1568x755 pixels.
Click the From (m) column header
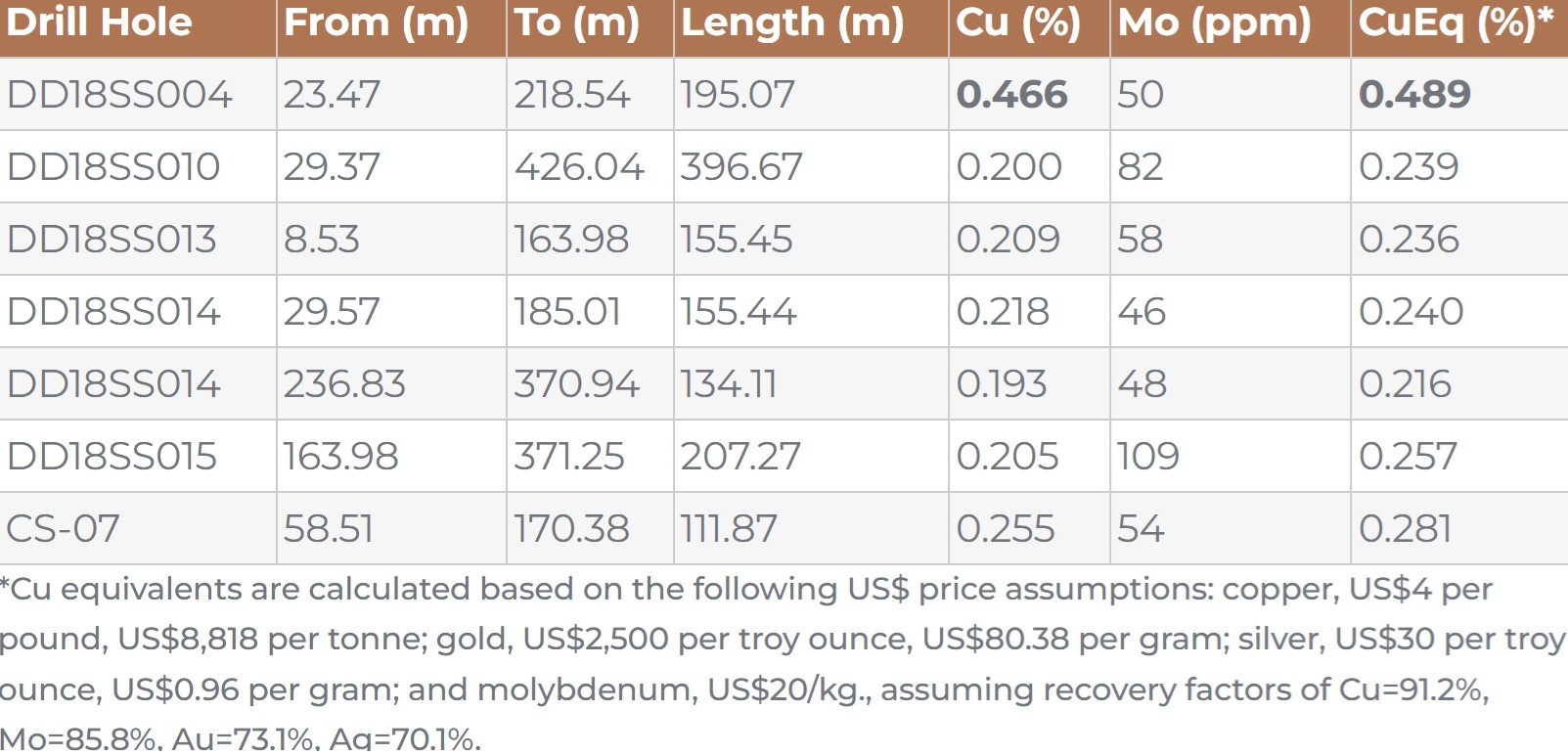376,22
